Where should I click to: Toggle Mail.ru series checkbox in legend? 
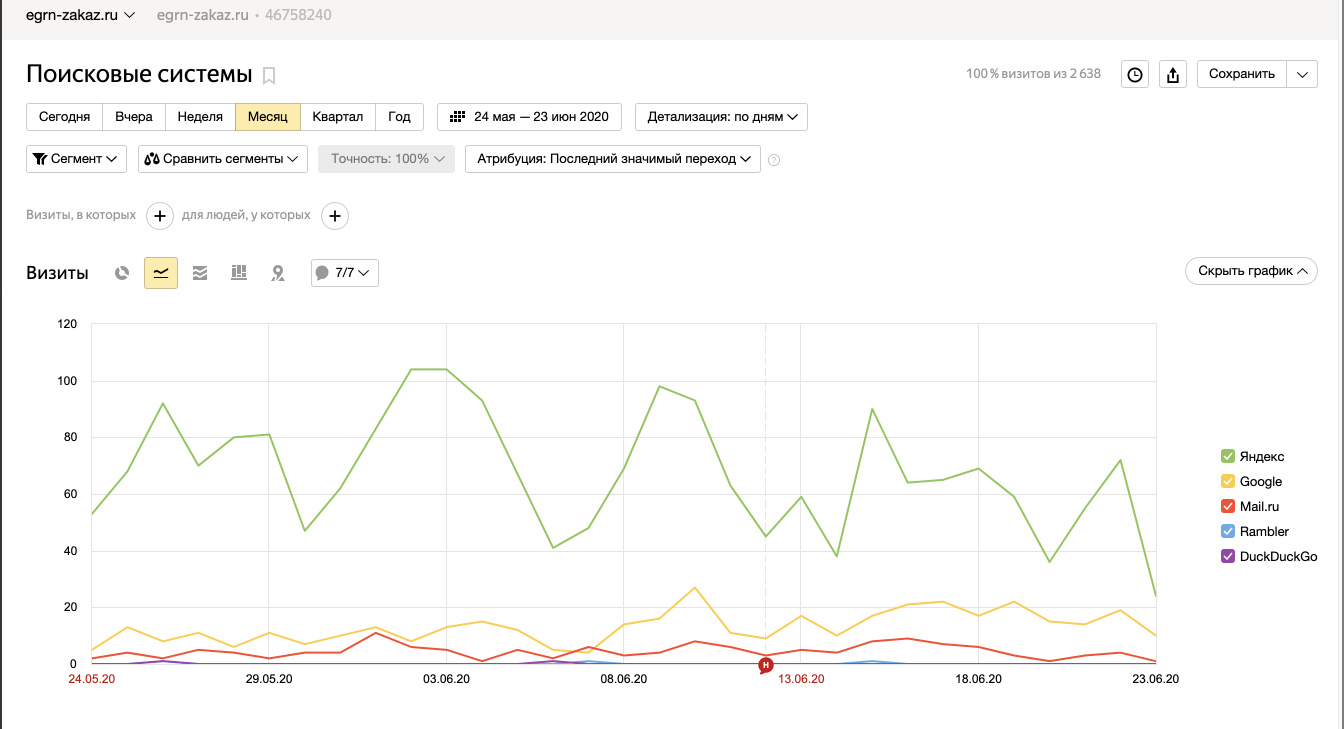[x=1227, y=506]
